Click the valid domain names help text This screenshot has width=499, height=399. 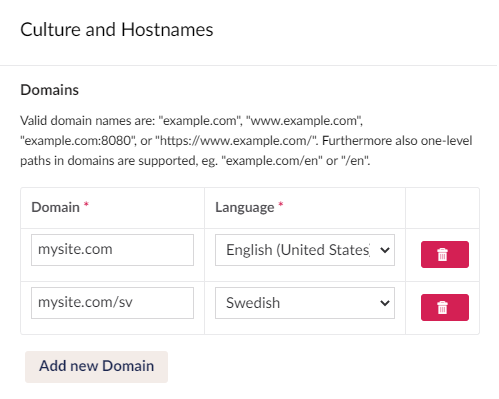coord(246,141)
